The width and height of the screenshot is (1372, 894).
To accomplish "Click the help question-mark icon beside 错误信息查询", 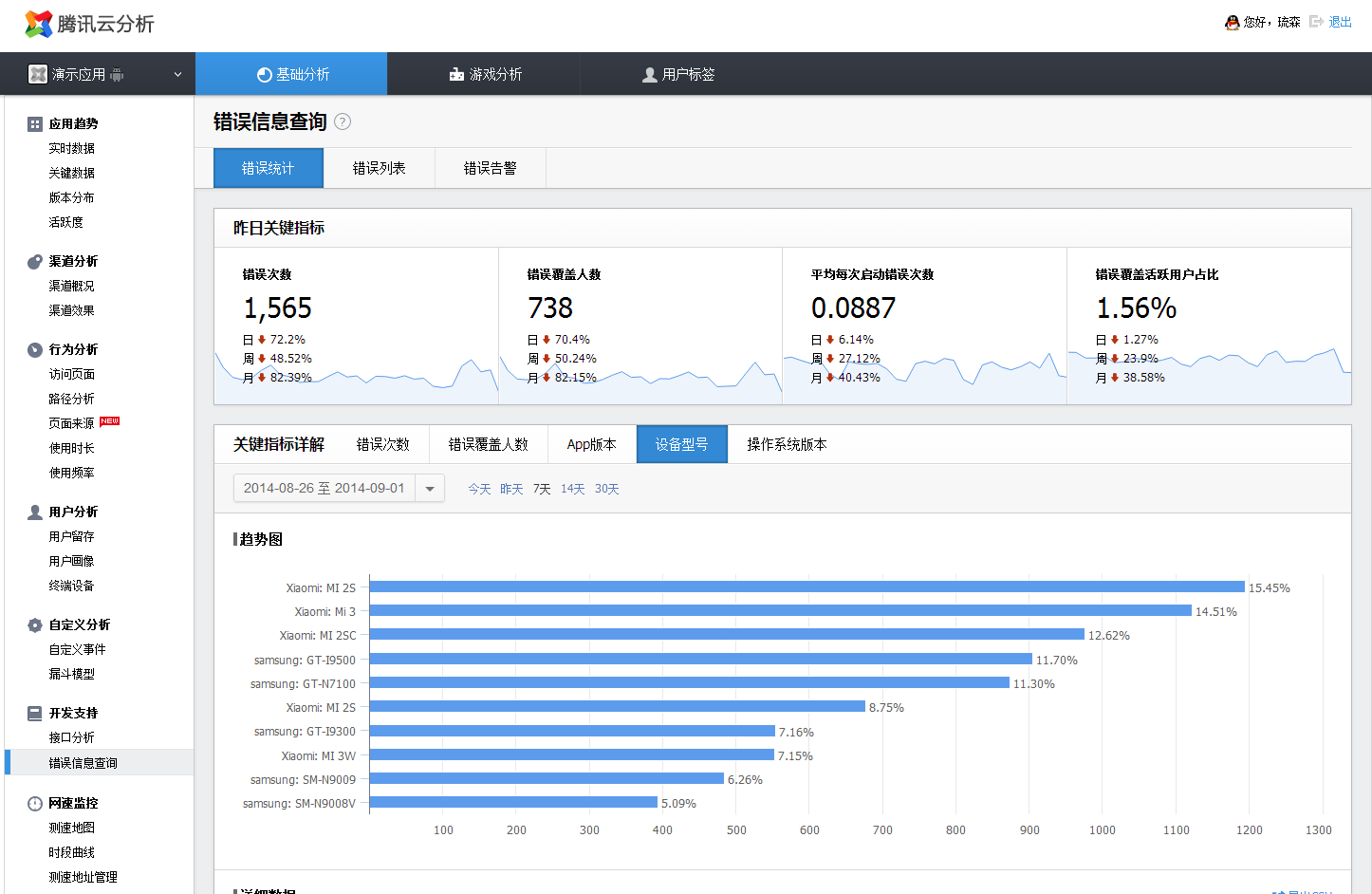I will (x=343, y=121).
